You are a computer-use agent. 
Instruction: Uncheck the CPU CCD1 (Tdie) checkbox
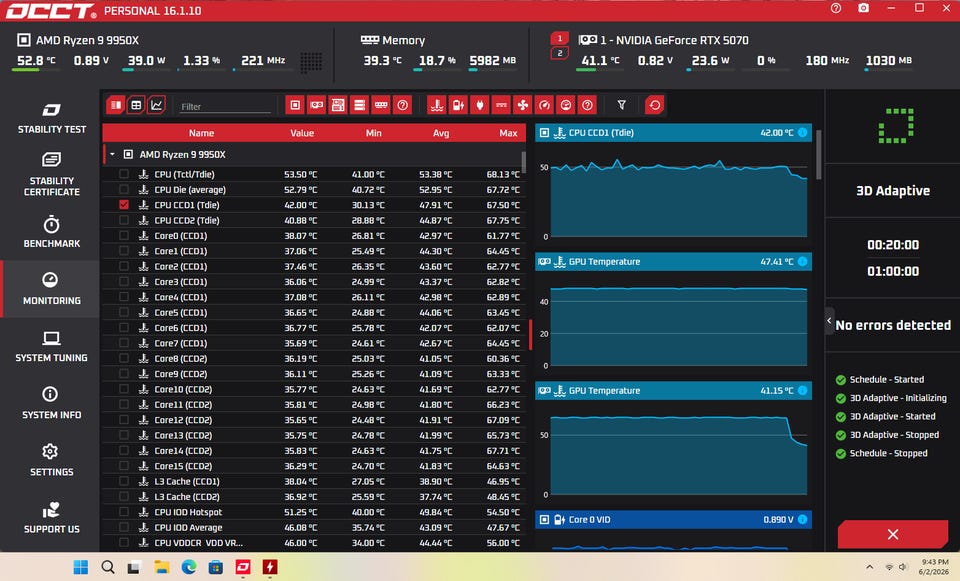point(124,205)
